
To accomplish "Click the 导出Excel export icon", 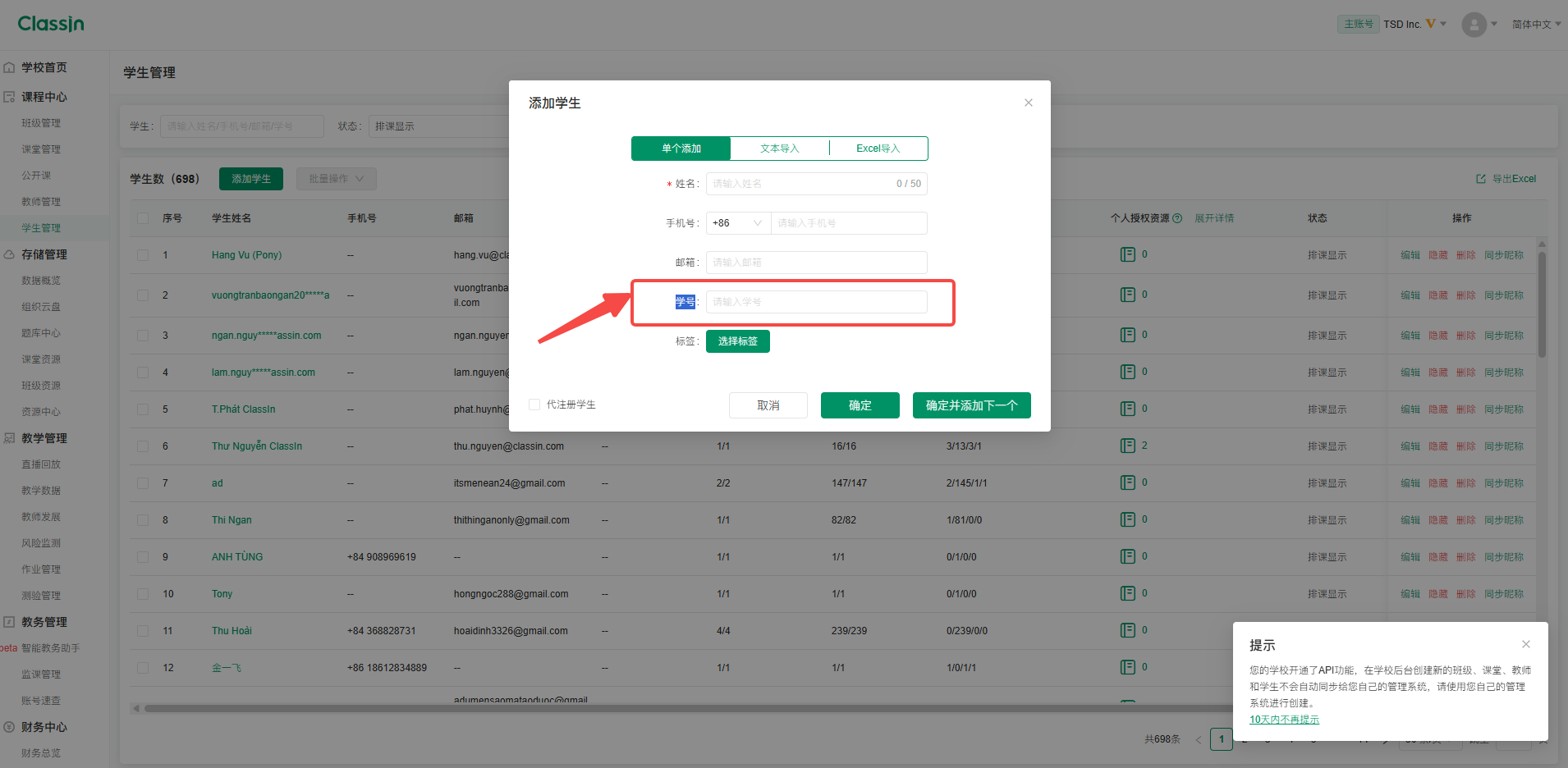I will point(1481,179).
